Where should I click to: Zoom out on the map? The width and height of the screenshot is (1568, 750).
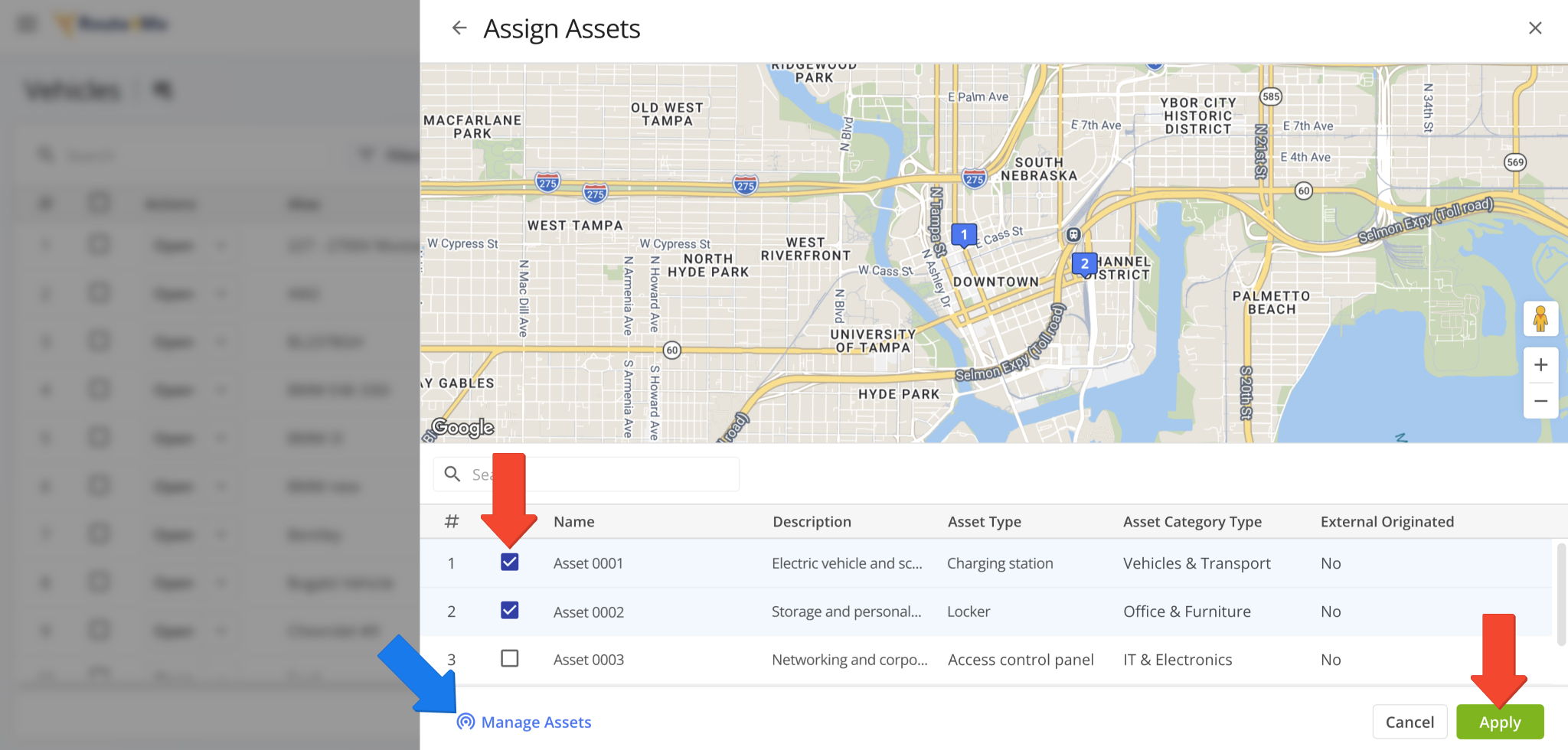click(1540, 401)
